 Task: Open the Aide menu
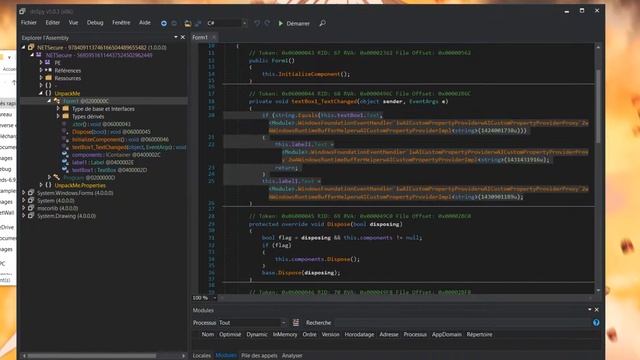click(x=145, y=23)
